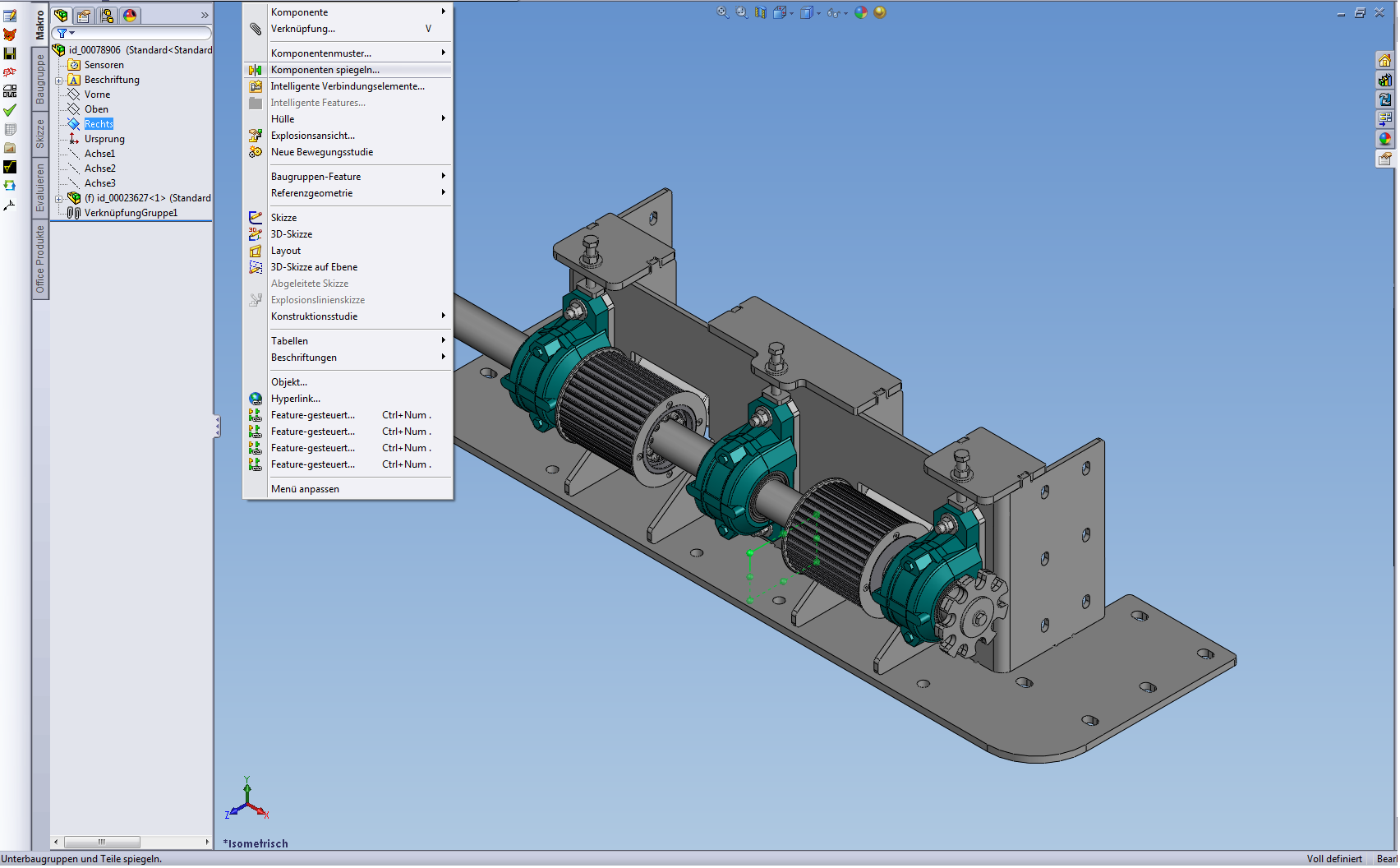This screenshot has width=1400, height=868.
Task: Choose Komponenten spiegeln from the menu
Action: (325, 70)
